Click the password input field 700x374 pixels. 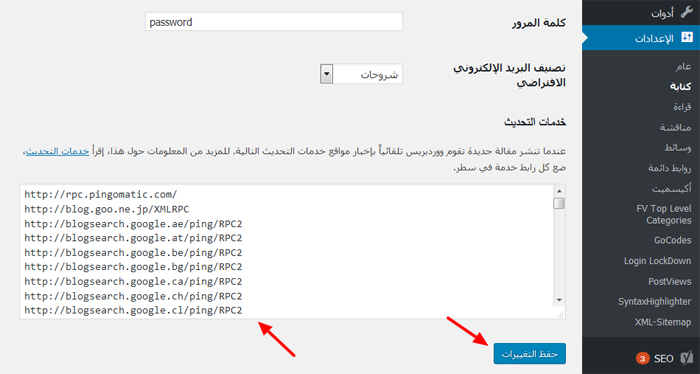[x=274, y=22]
